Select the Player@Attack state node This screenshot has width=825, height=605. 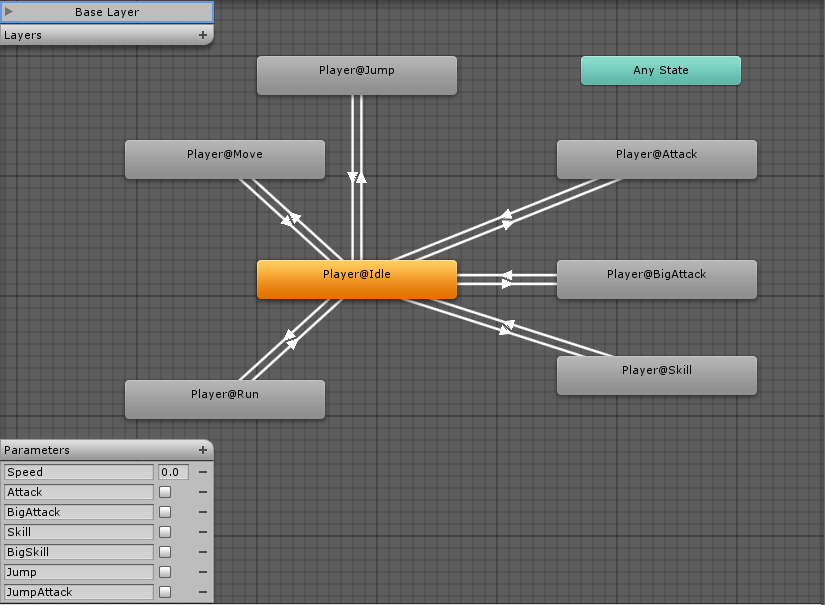coord(657,159)
